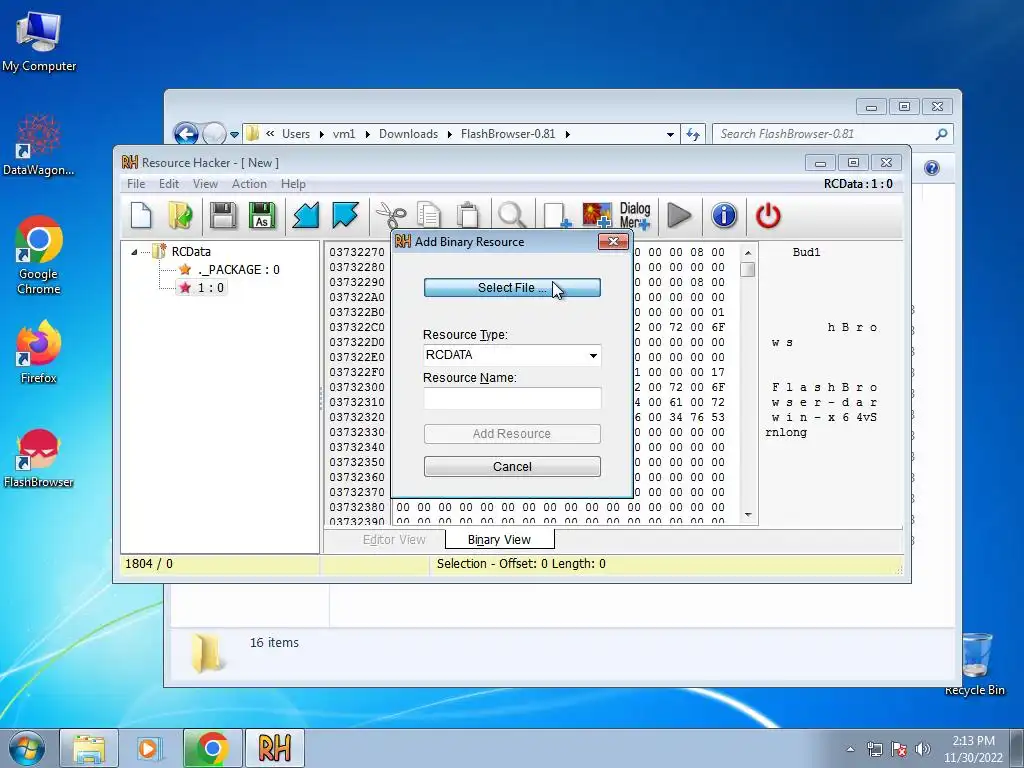Click the Cut scissors toolbar icon
The image size is (1024, 768).
coord(391,216)
